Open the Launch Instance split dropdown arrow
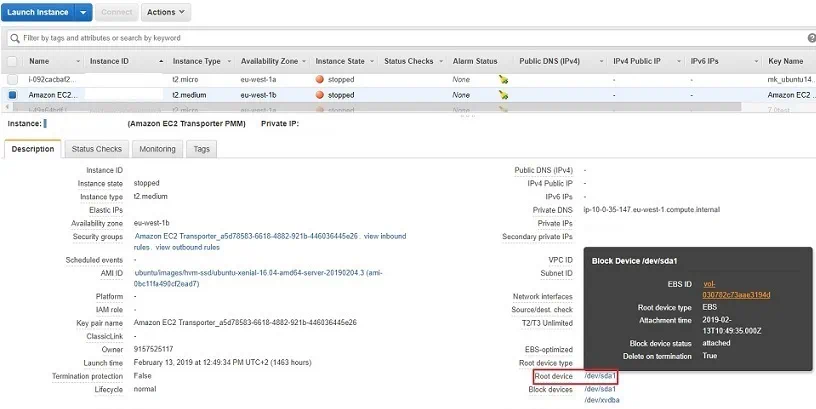The image size is (816, 409). (x=82, y=13)
